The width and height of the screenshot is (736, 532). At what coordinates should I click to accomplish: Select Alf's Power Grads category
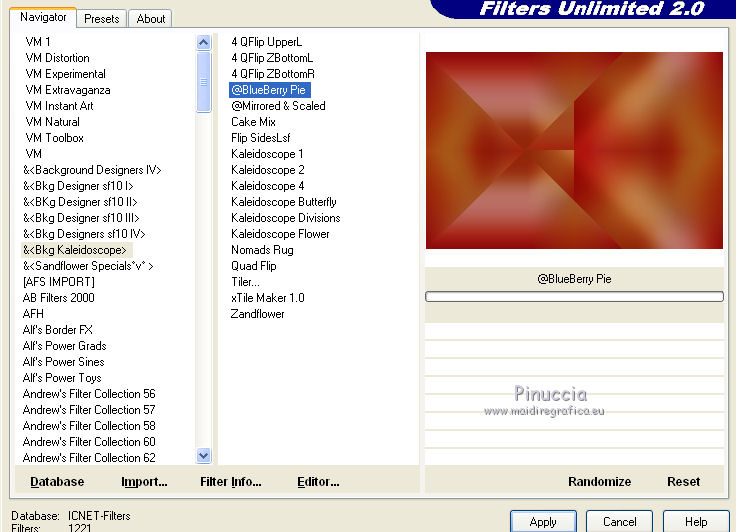64,345
